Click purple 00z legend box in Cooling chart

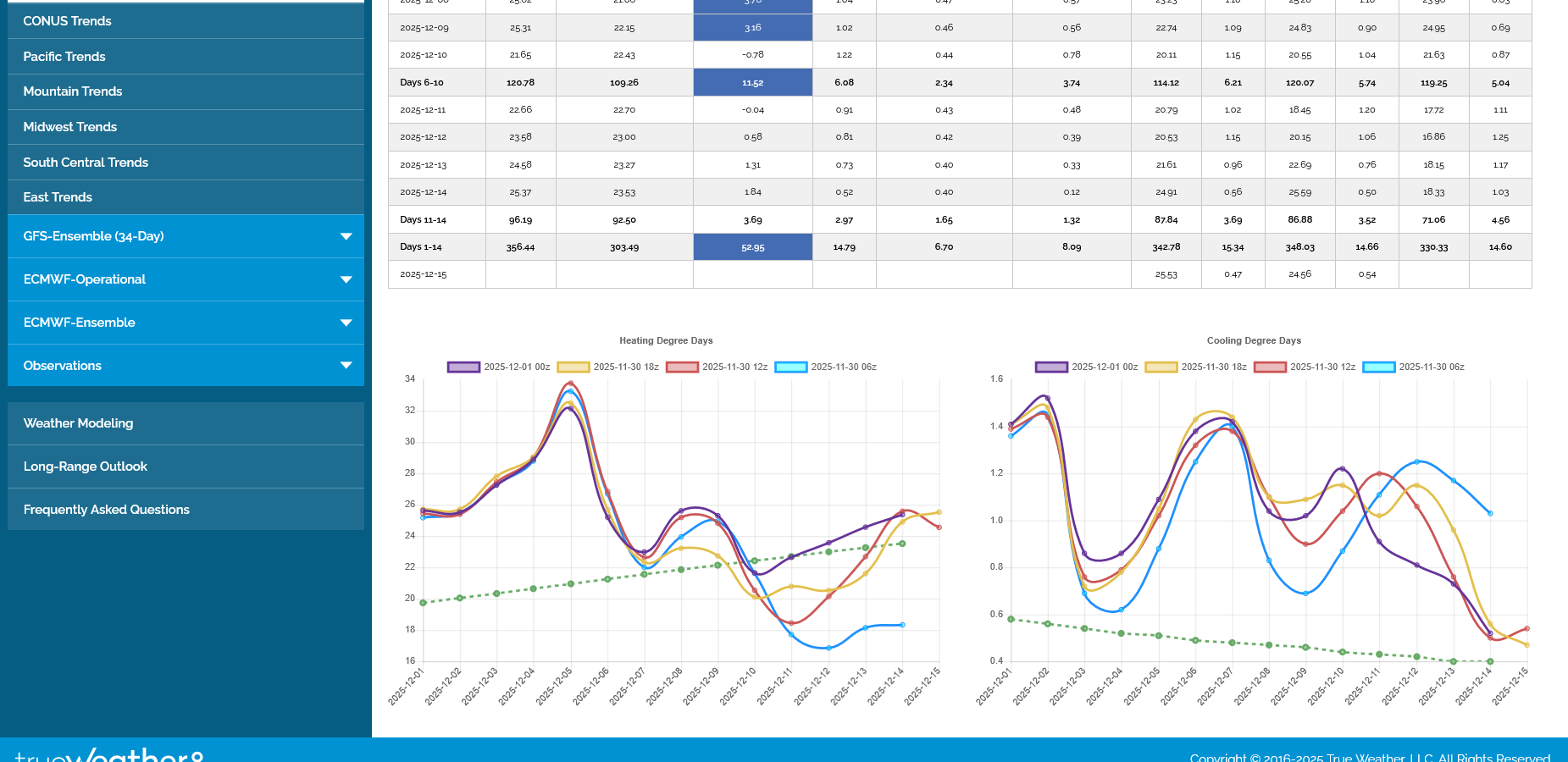tap(1051, 367)
